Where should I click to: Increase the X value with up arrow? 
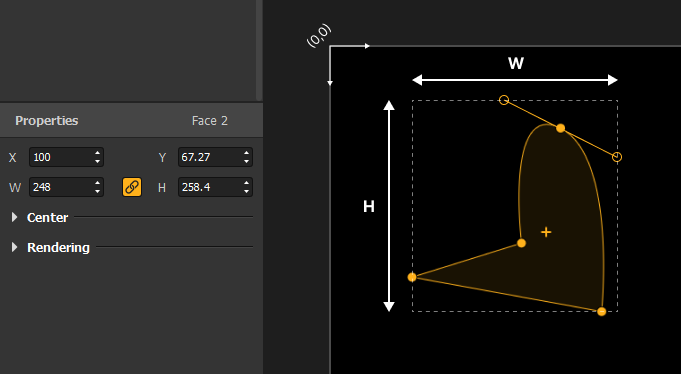(x=98, y=153)
